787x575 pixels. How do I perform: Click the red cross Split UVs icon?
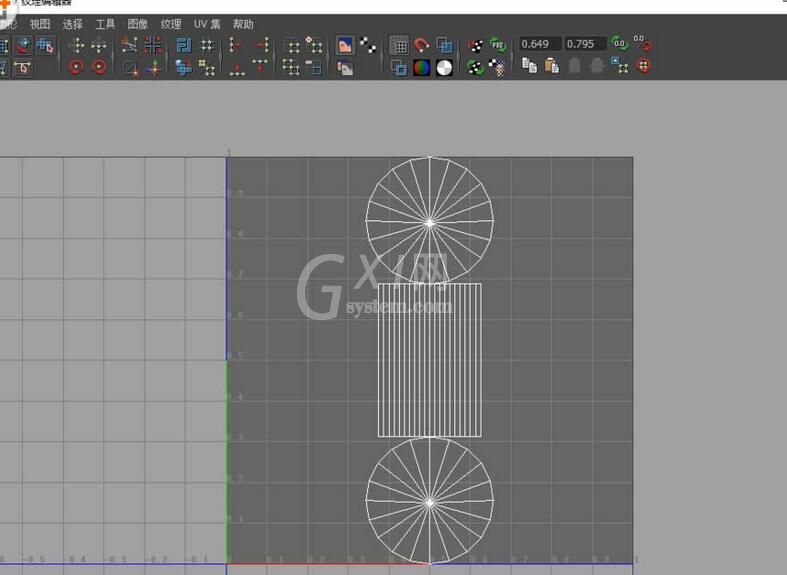click(x=153, y=46)
